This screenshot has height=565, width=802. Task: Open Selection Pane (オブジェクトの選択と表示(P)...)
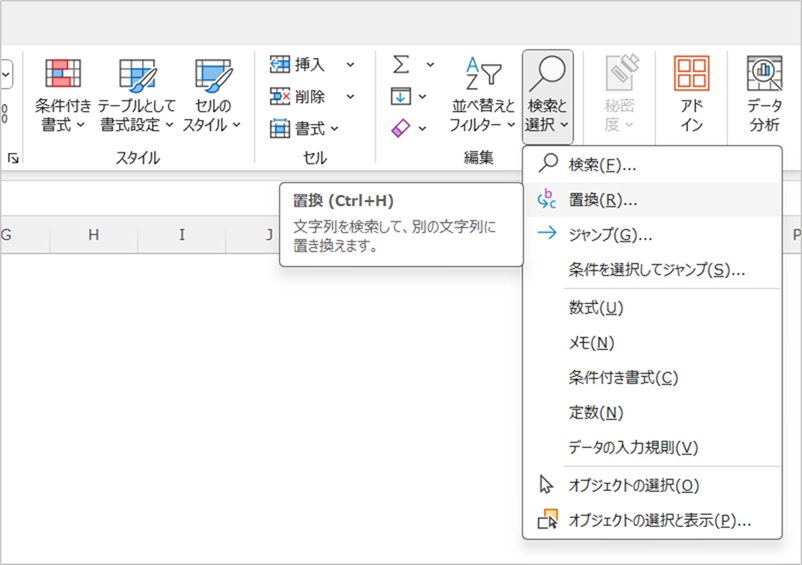652,521
